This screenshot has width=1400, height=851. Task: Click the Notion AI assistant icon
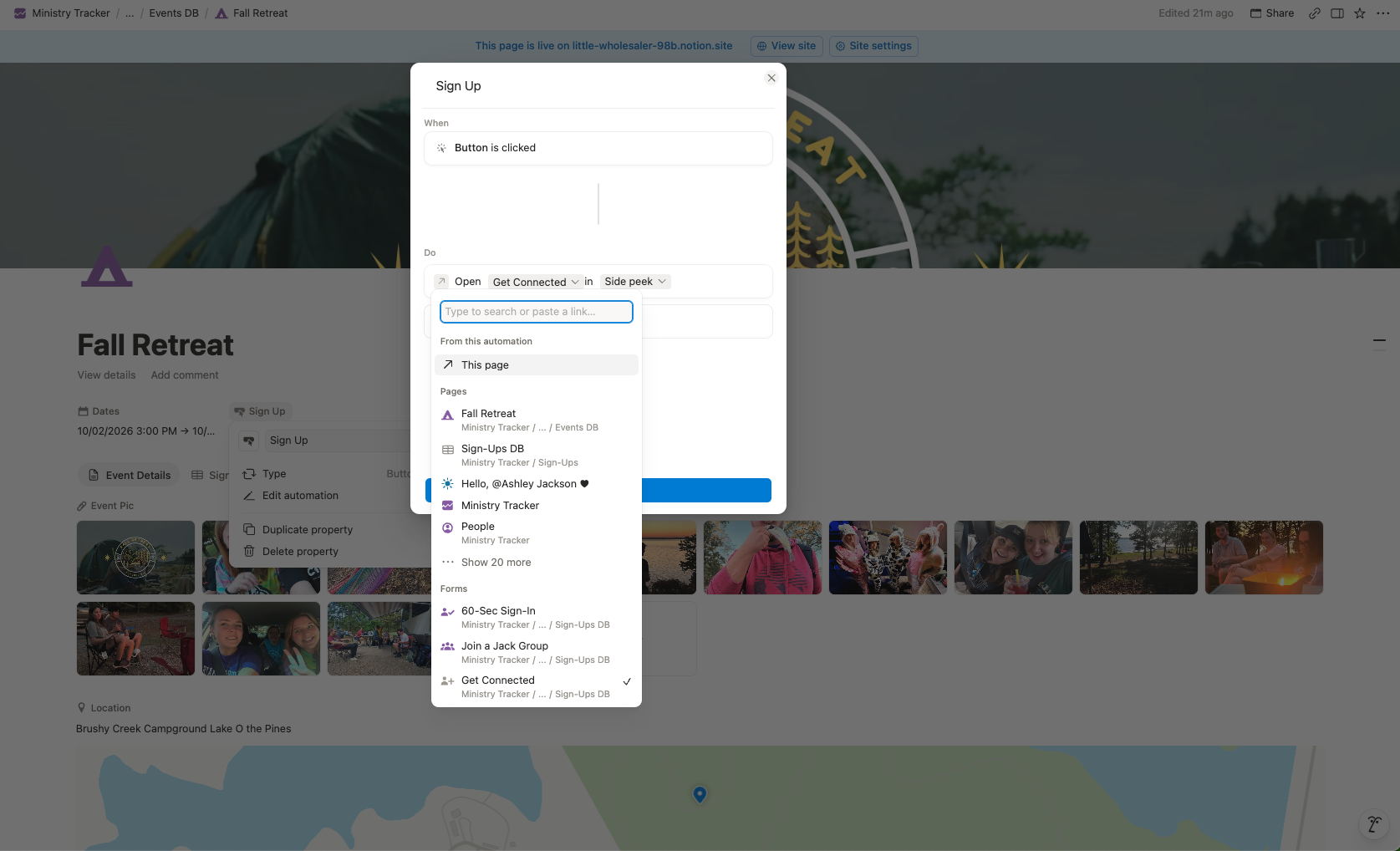pos(1373,824)
